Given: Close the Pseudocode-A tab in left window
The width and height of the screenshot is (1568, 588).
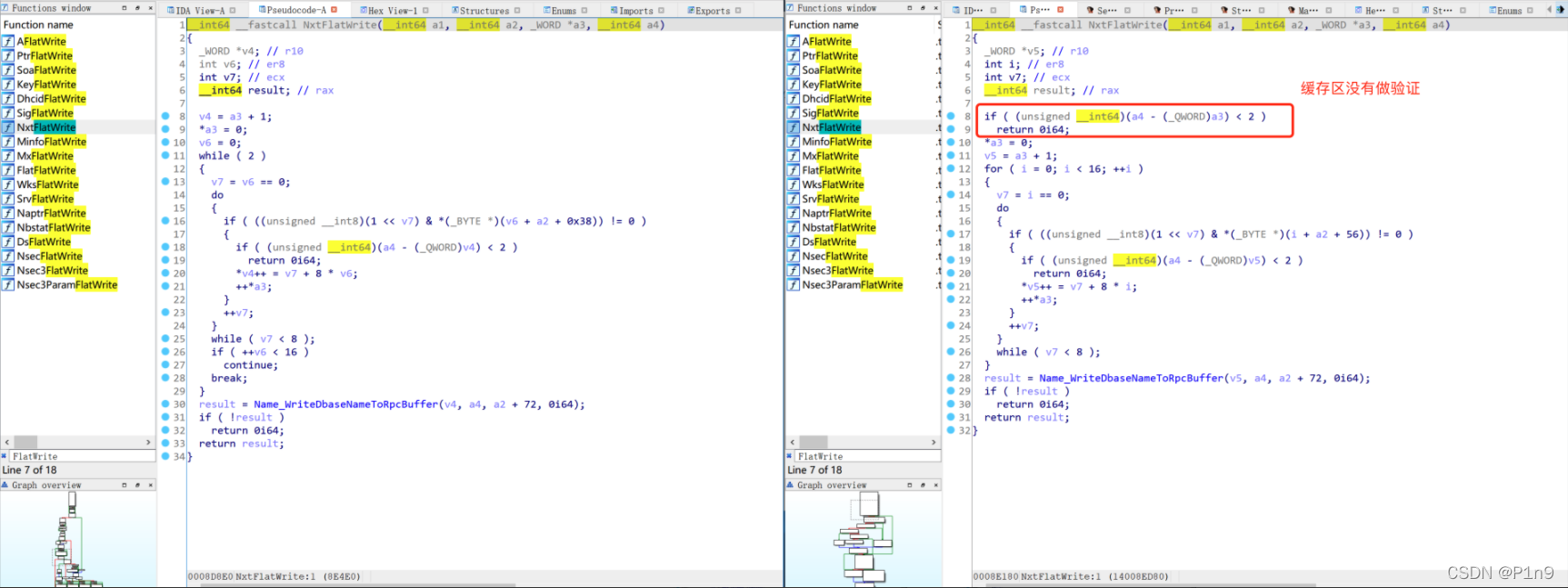Looking at the screenshot, I should tap(335, 10).
